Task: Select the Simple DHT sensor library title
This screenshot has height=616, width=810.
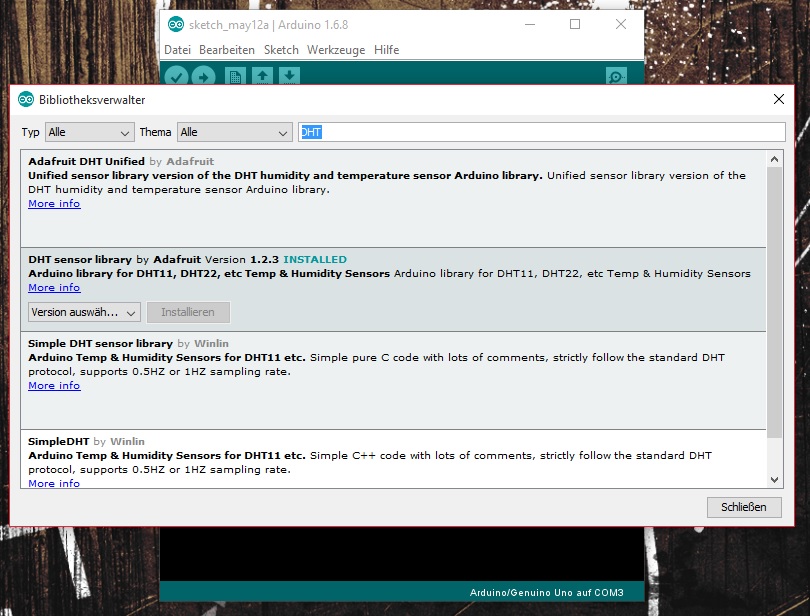Action: click(100, 343)
